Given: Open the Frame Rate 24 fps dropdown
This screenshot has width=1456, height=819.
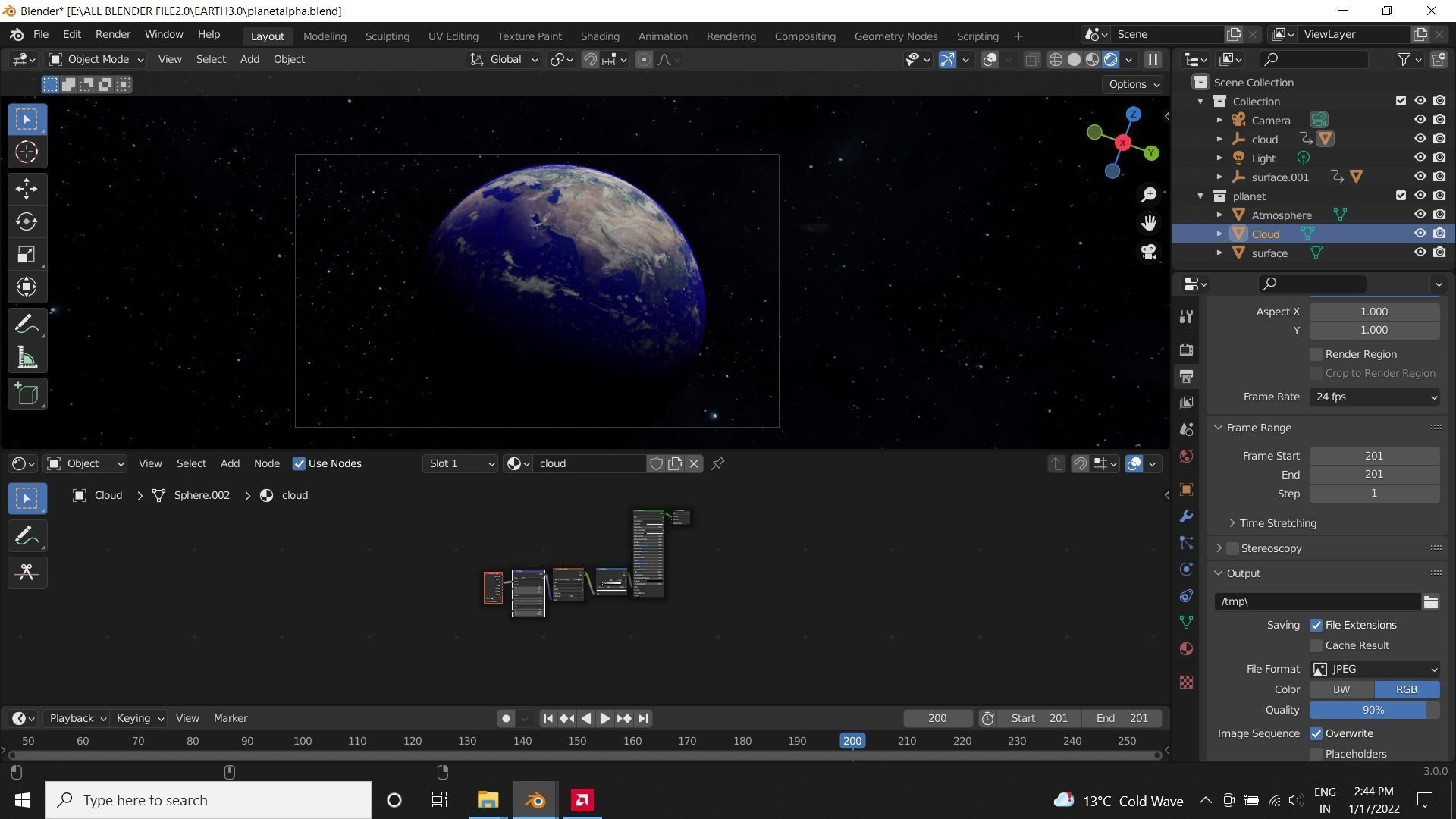Looking at the screenshot, I should pos(1374,397).
